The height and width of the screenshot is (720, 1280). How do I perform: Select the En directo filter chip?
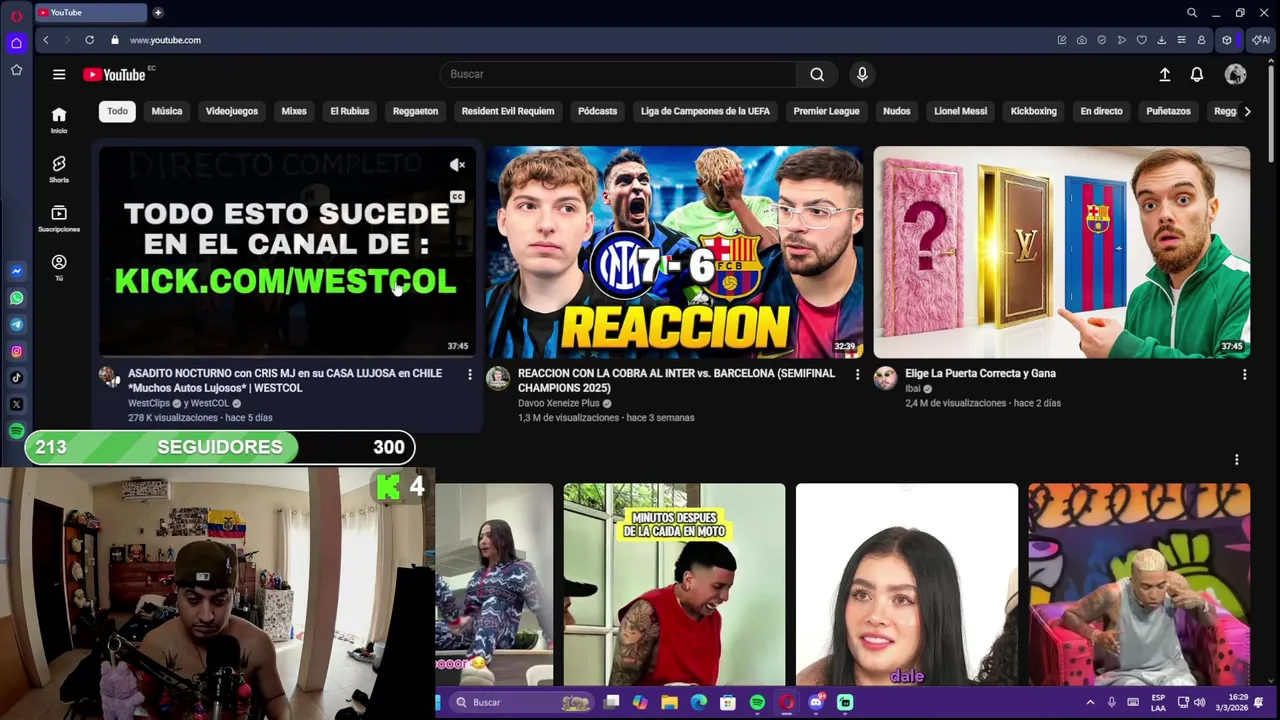[1101, 111]
